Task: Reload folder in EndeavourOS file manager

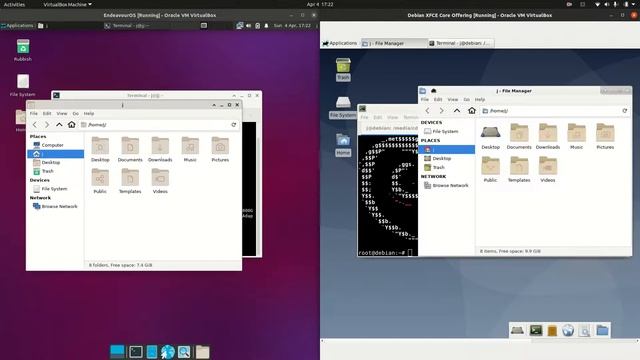Action: coord(233,124)
